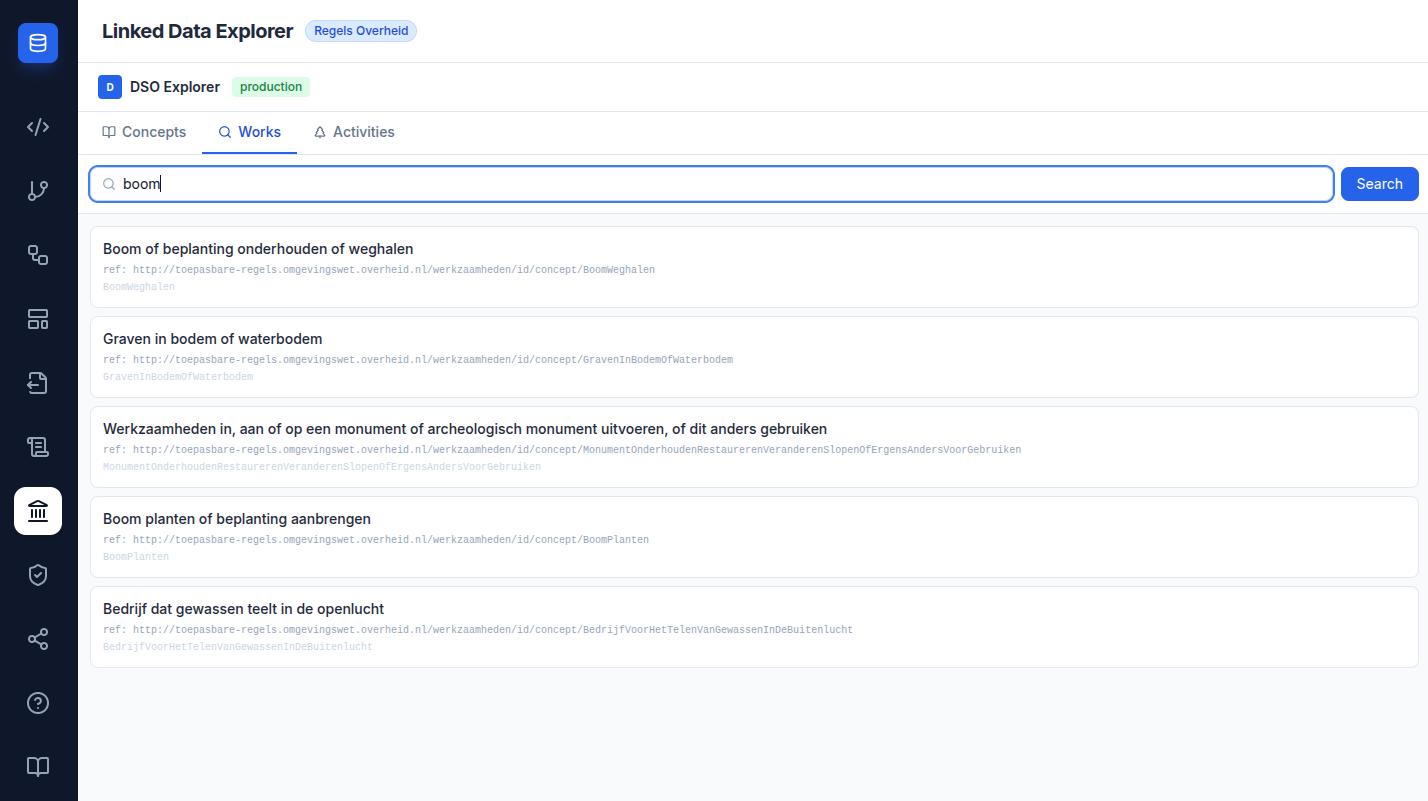This screenshot has width=1428, height=801.
Task: Open Graven in bodem of waterbodem result
Action: point(754,357)
